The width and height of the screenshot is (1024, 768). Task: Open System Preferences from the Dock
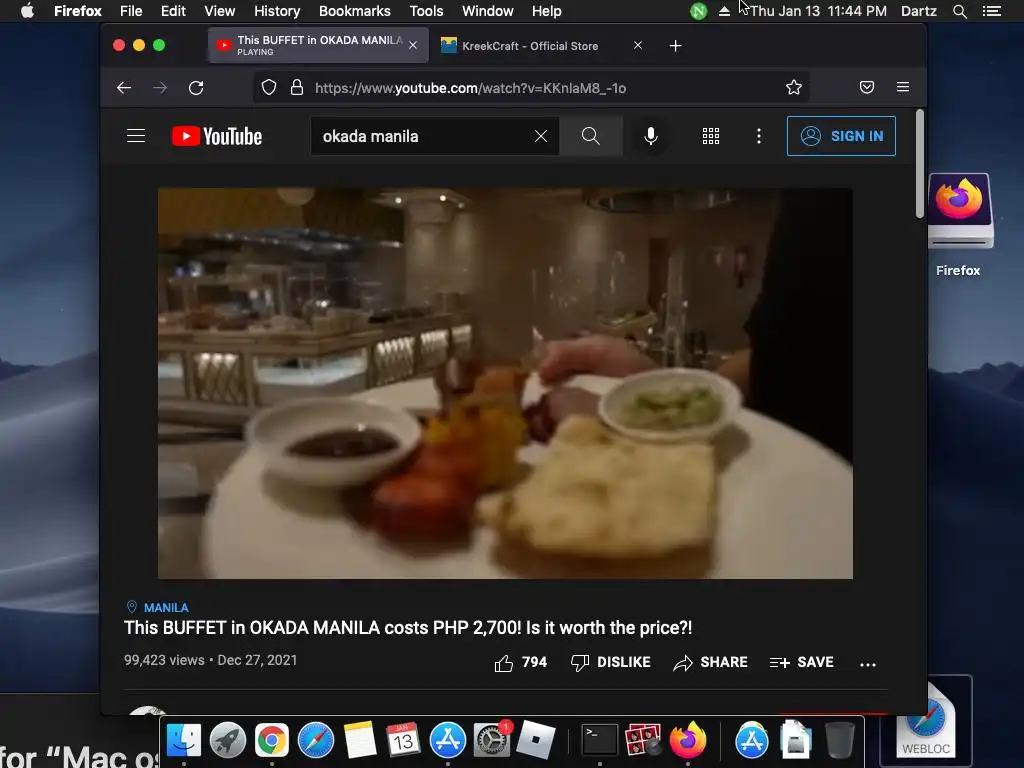click(492, 740)
